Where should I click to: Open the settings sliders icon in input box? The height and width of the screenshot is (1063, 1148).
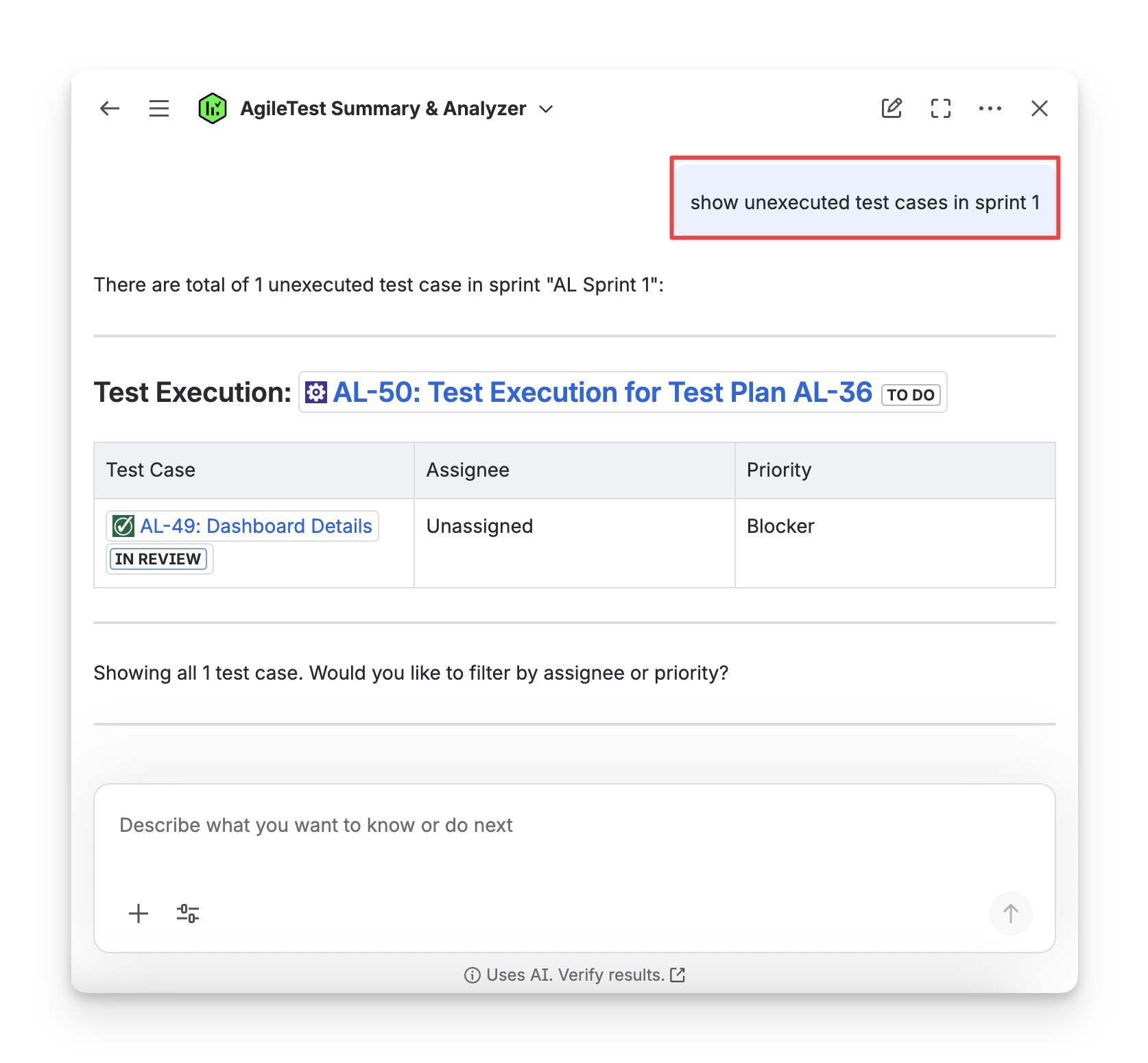tap(188, 913)
